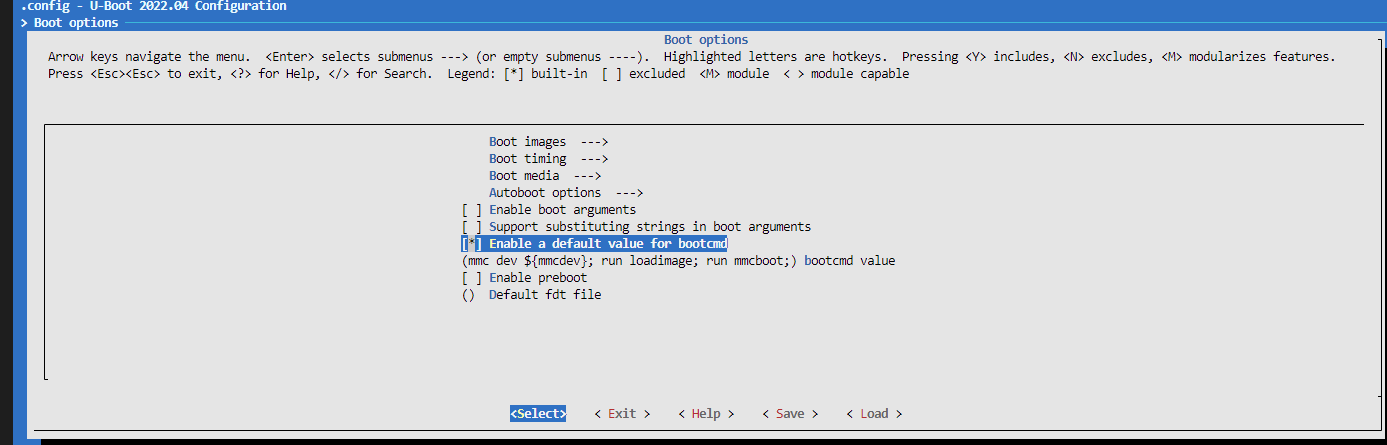Image resolution: width=1387 pixels, height=445 pixels.
Task: Open the Boot timing submenu
Action: 548,159
